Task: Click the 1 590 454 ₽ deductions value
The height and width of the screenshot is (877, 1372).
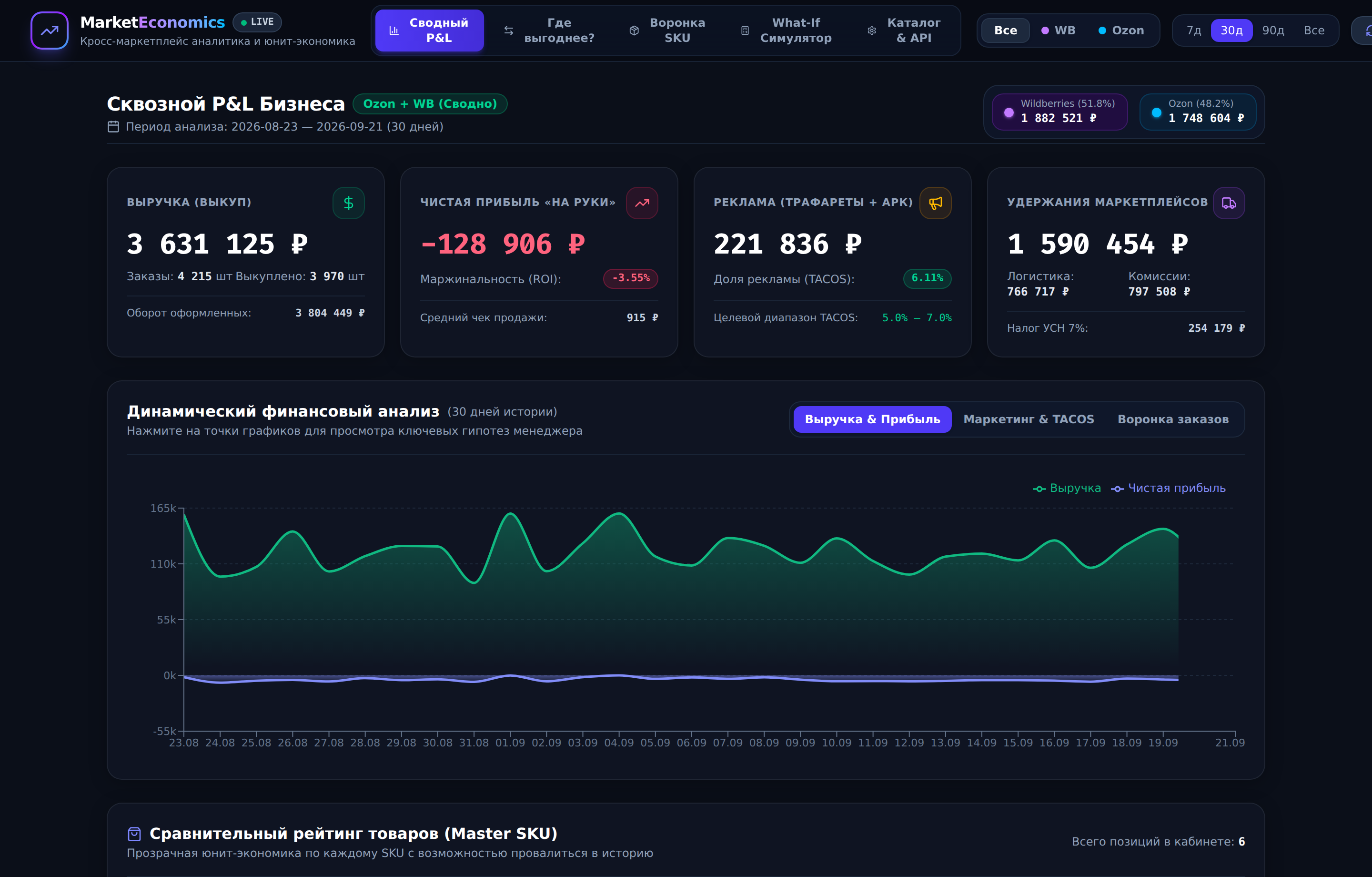Action: click(x=1098, y=244)
